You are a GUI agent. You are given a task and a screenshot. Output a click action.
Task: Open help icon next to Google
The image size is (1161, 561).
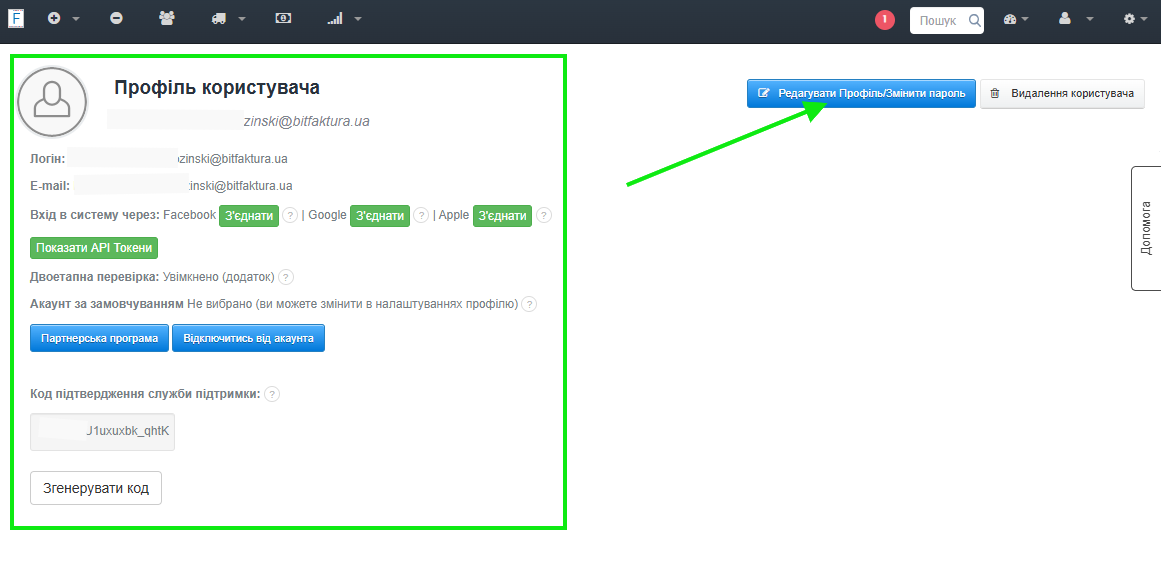(421, 215)
